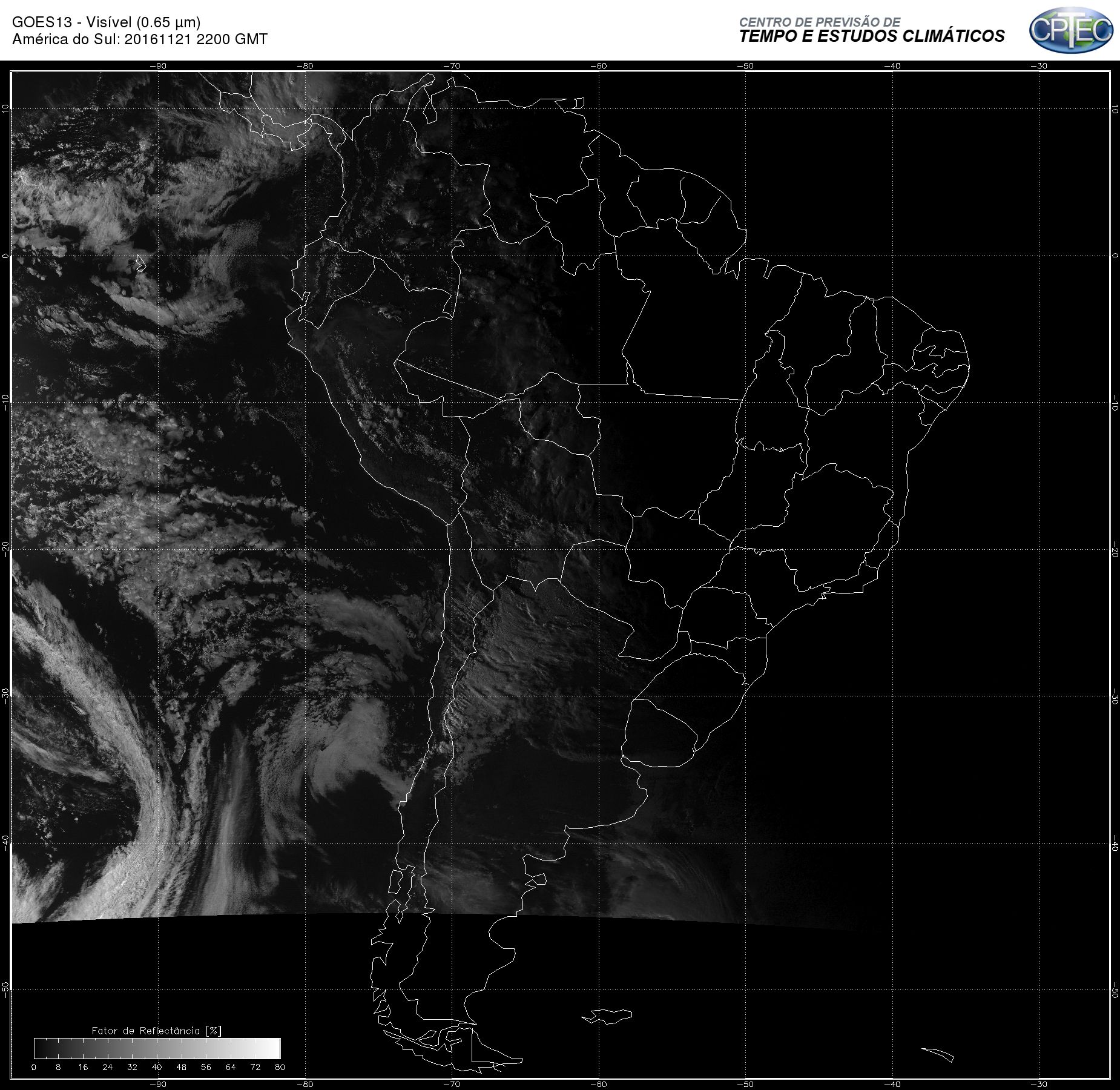
Task: Click 'América do Sul: 20161121 2200 GMT' text
Action: pos(140,39)
